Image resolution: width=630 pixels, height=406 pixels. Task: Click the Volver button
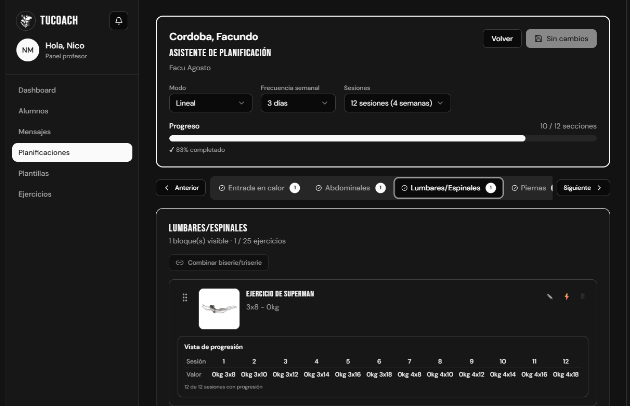click(502, 39)
